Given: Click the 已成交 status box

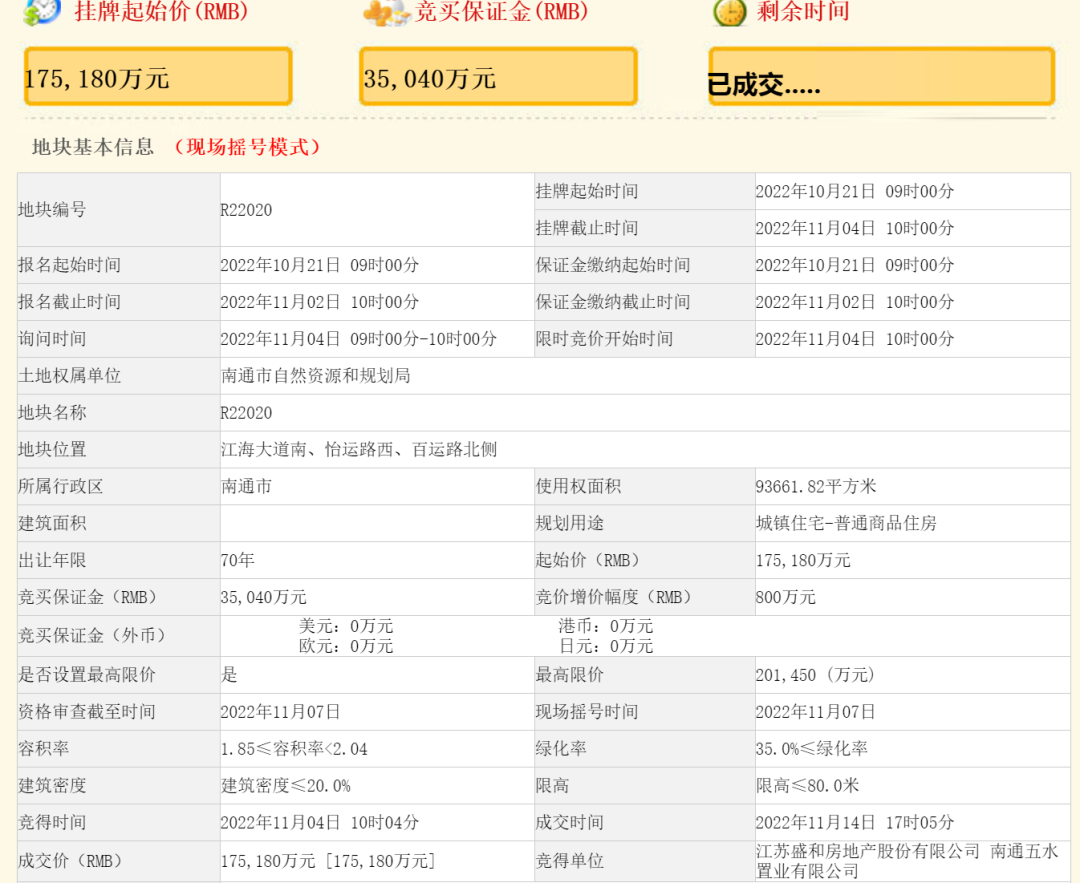Looking at the screenshot, I should tap(882, 76).
